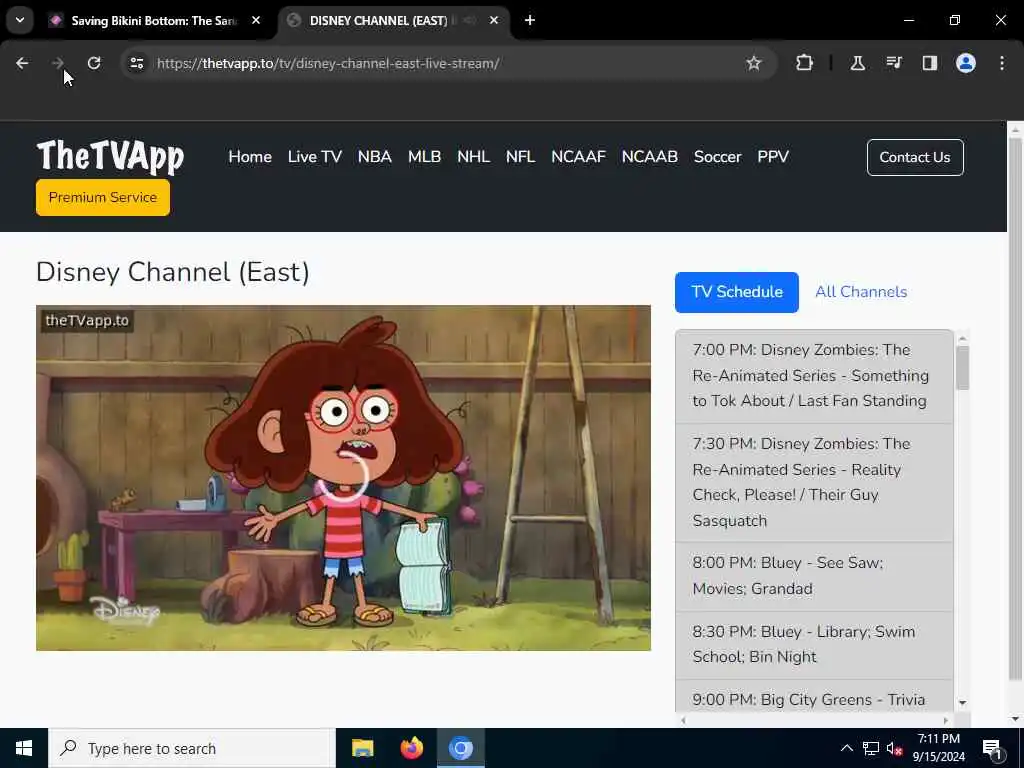1024x768 pixels.
Task: Click the yellow Premium Service button
Action: 103,197
